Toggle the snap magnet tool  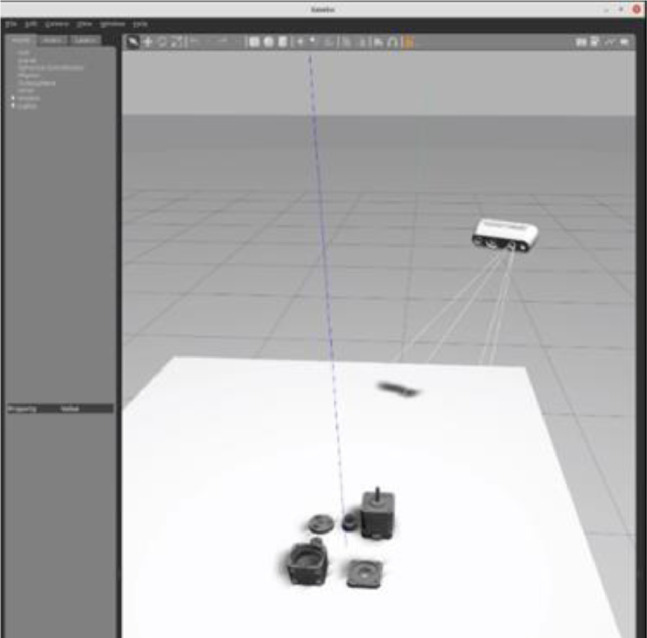pyautogui.click(x=393, y=42)
